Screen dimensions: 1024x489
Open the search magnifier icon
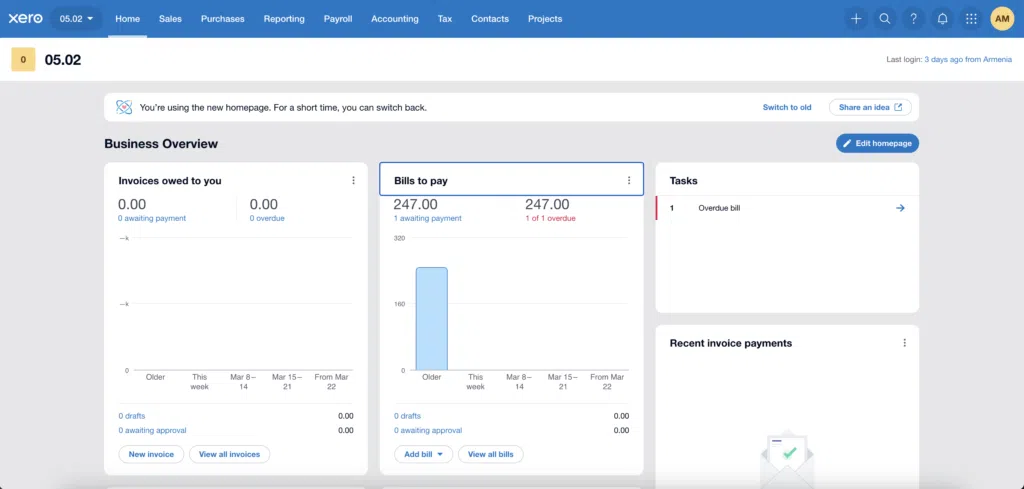click(x=885, y=19)
